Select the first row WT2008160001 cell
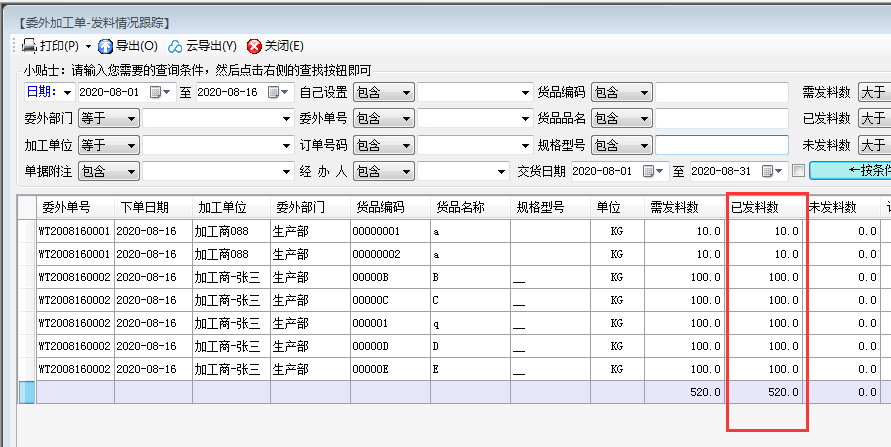Viewport: 891px width, 447px height. (x=75, y=231)
